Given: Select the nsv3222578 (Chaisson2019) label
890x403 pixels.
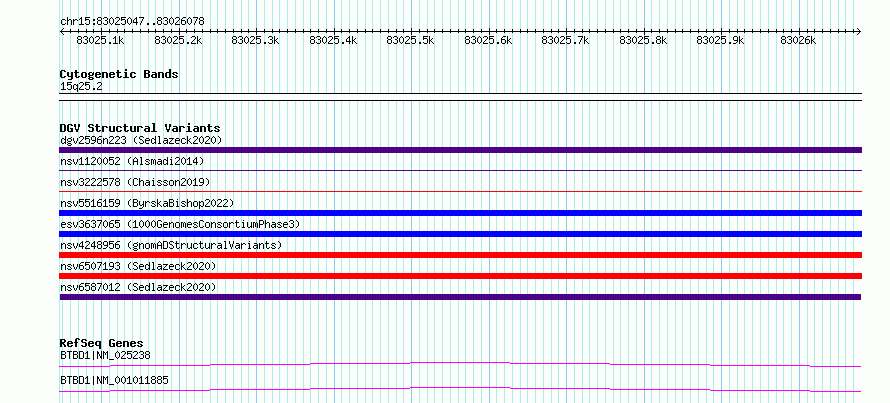Looking at the screenshot, I should pyautogui.click(x=135, y=182).
